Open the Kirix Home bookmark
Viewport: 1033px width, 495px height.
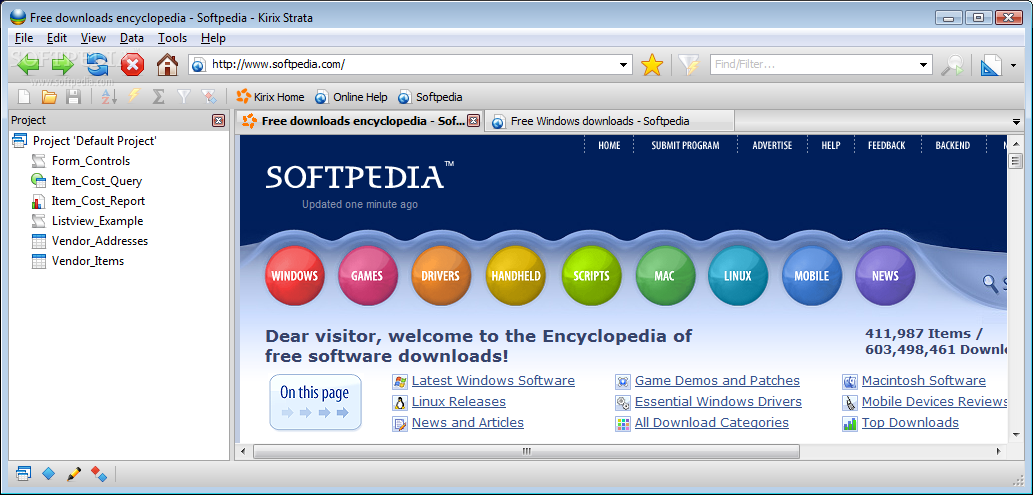coord(271,97)
